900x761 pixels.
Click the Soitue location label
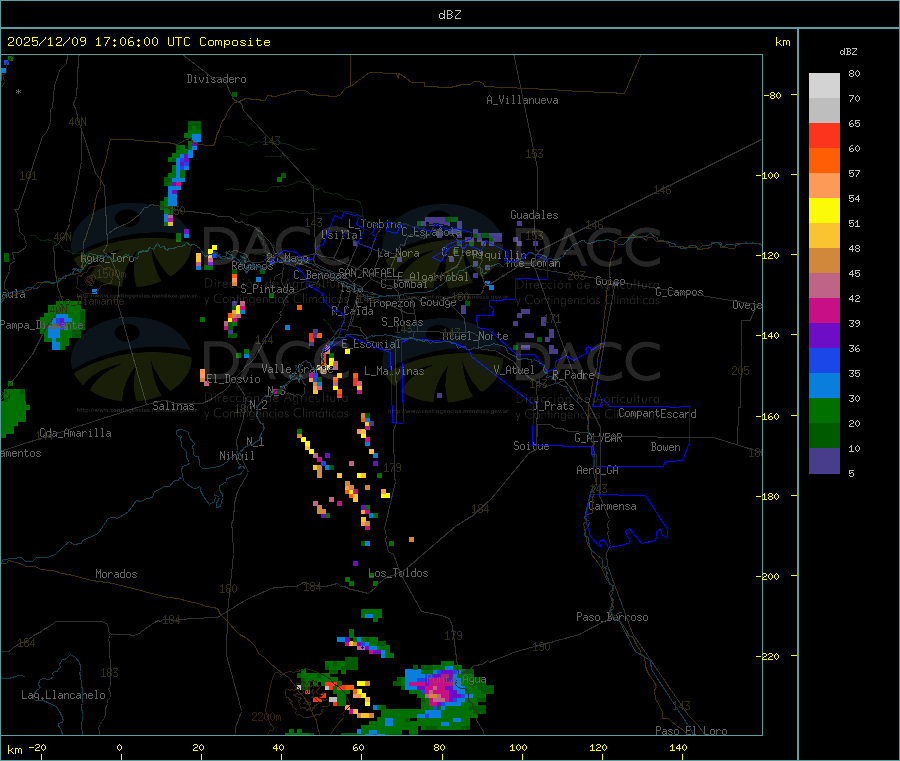coord(531,446)
